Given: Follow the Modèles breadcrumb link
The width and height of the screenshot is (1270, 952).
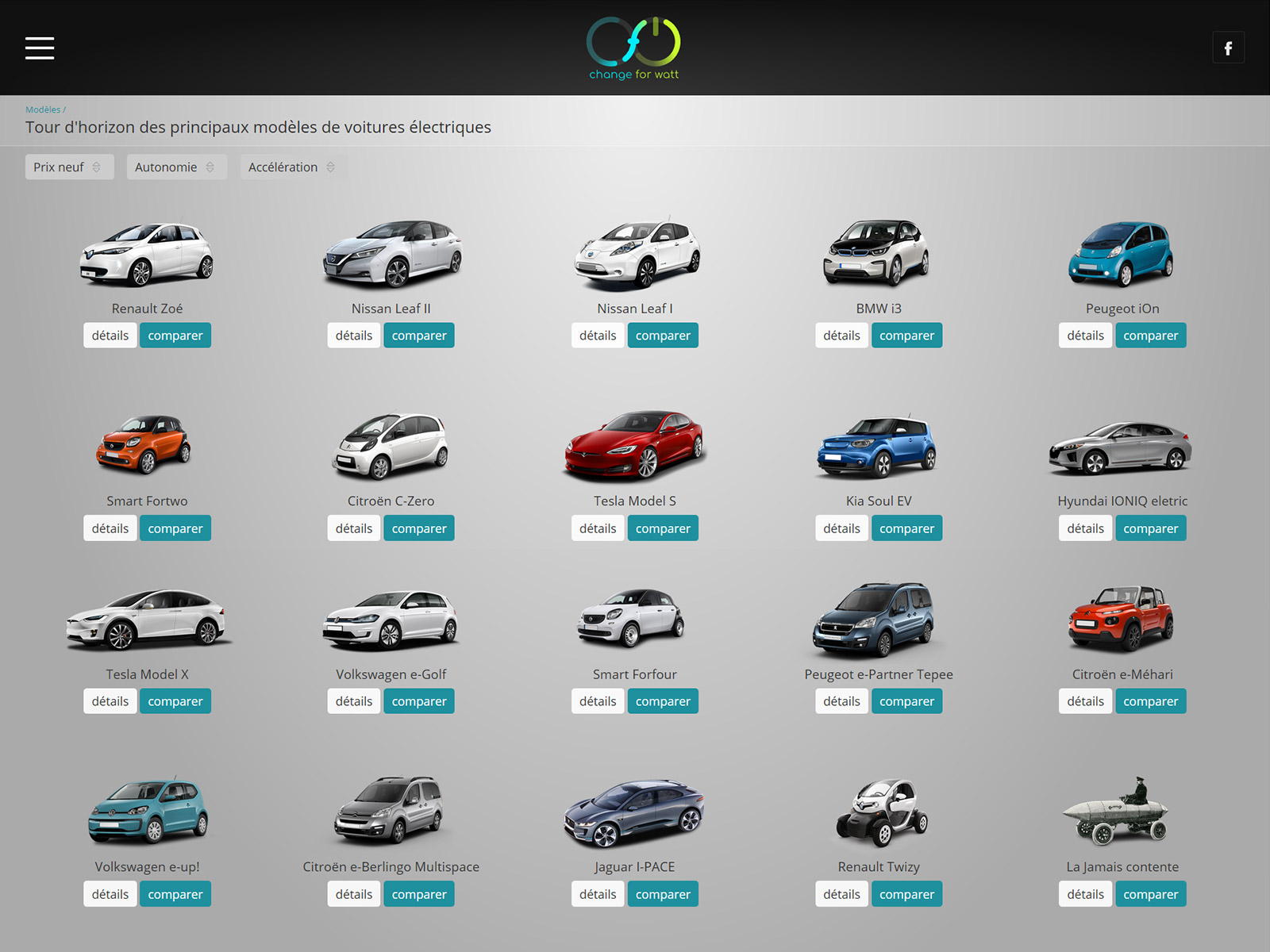Looking at the screenshot, I should click(x=43, y=109).
